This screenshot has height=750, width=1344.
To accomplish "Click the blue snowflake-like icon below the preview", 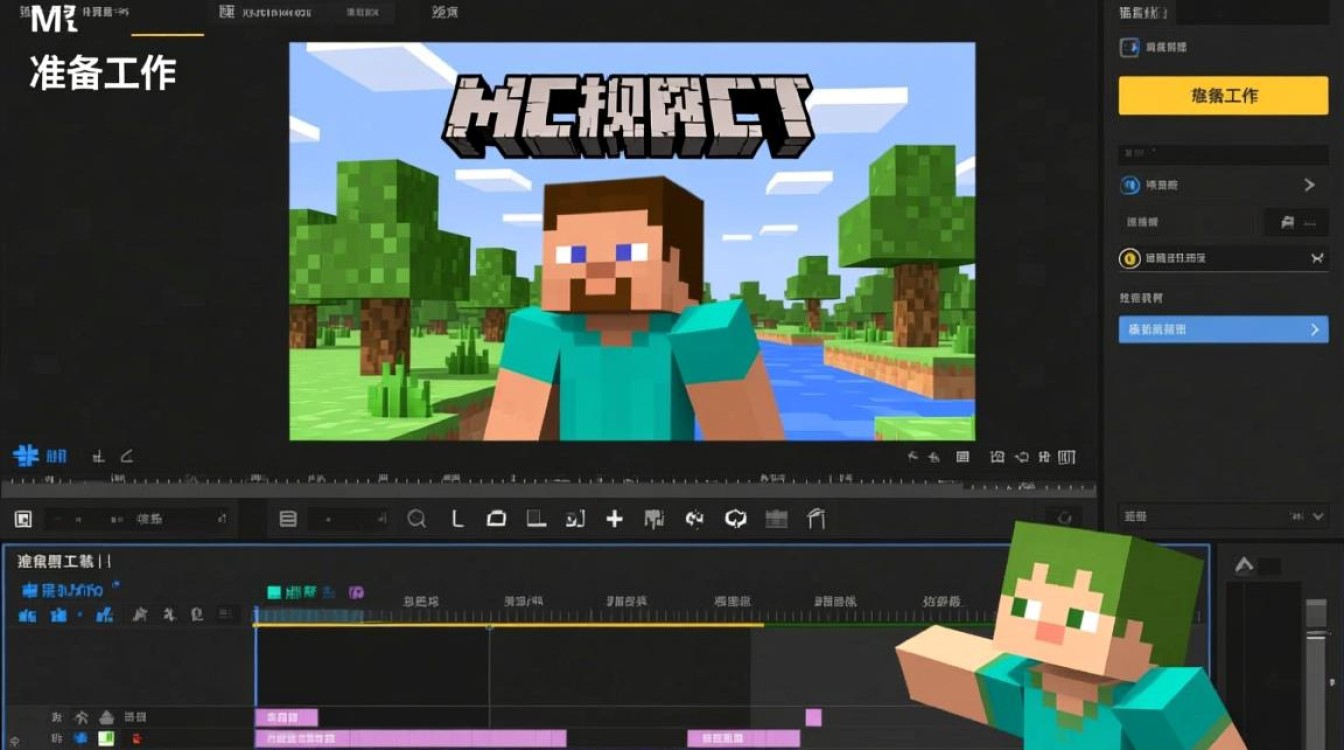I will pos(26,457).
